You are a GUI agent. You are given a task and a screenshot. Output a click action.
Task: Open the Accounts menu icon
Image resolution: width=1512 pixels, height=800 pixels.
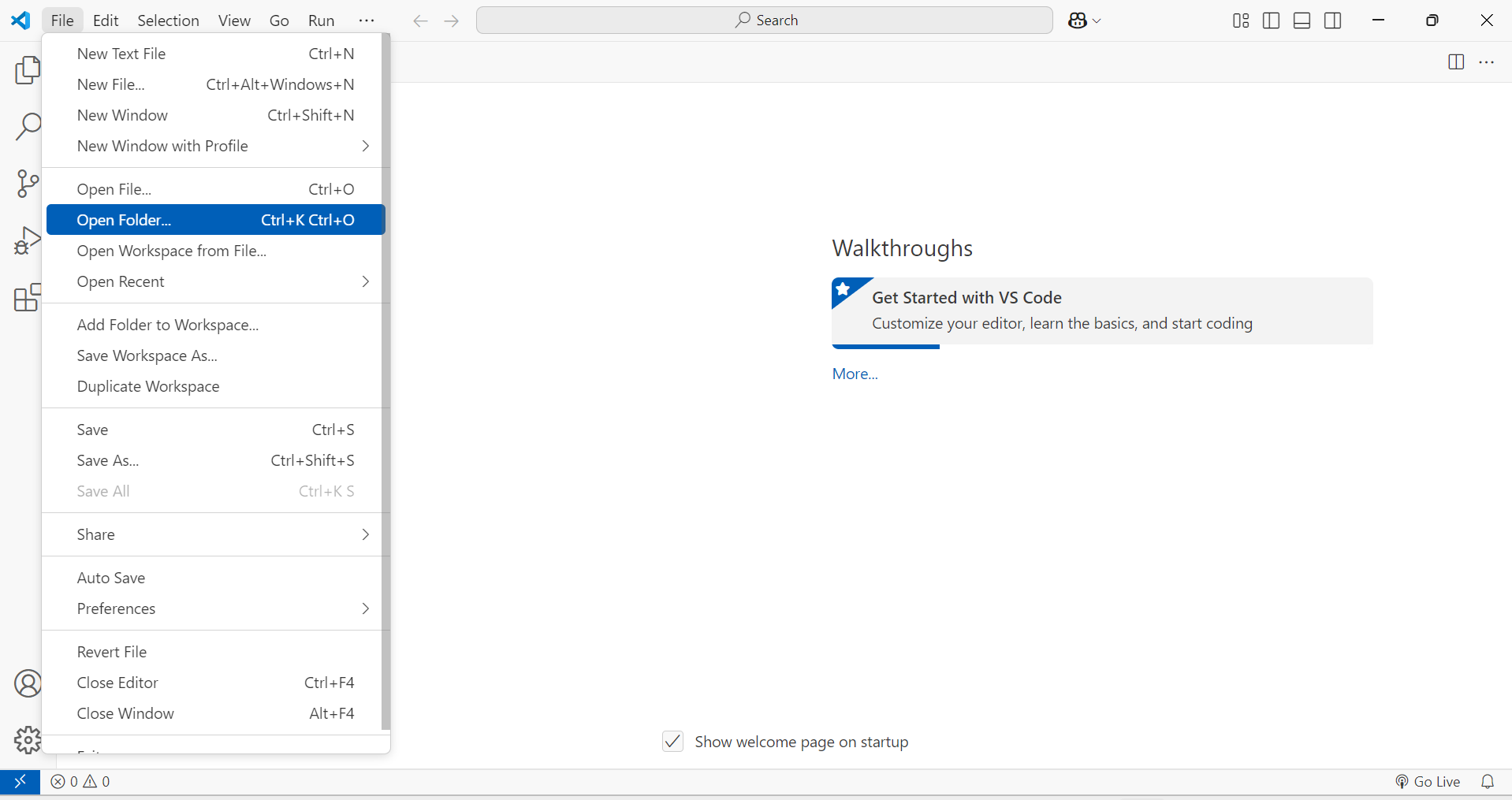[x=28, y=683]
